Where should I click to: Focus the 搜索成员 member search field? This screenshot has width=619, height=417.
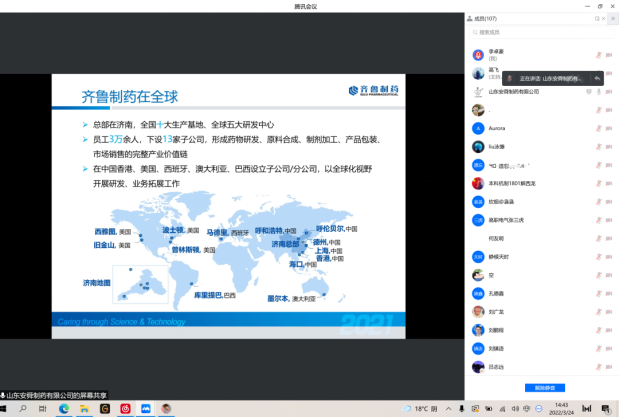click(541, 32)
